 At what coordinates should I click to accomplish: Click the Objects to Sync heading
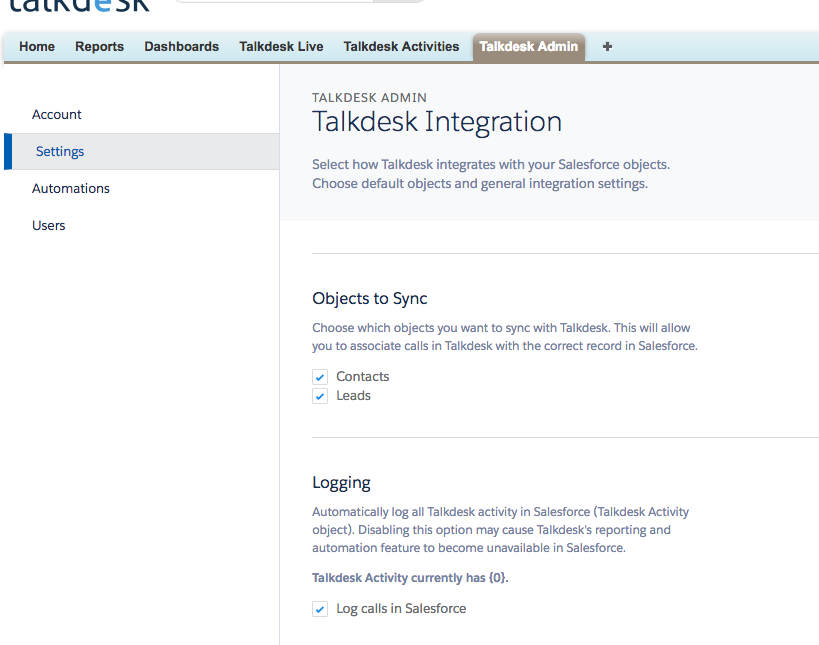[x=370, y=298]
